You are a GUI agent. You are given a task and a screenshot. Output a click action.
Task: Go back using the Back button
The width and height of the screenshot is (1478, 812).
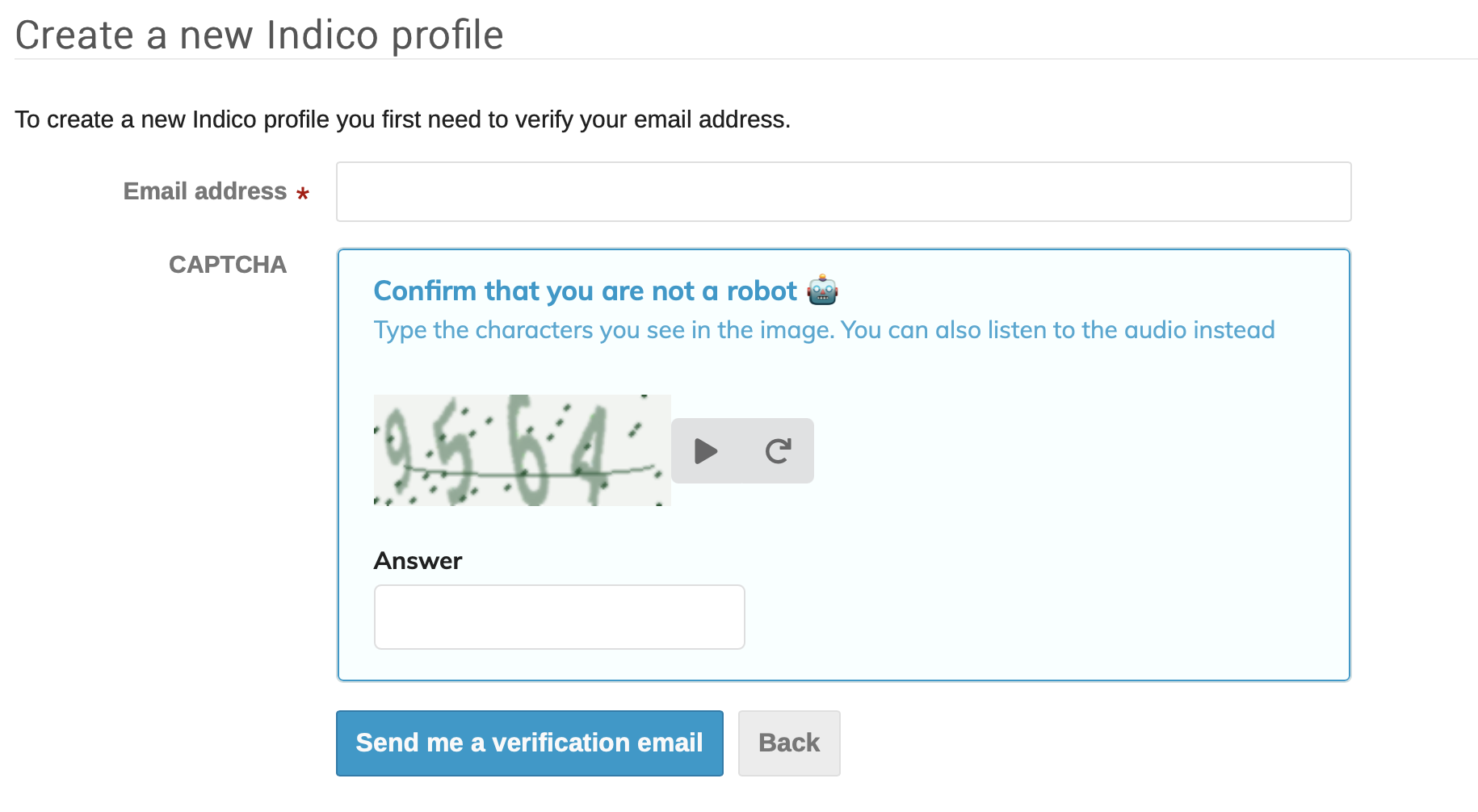[x=789, y=743]
